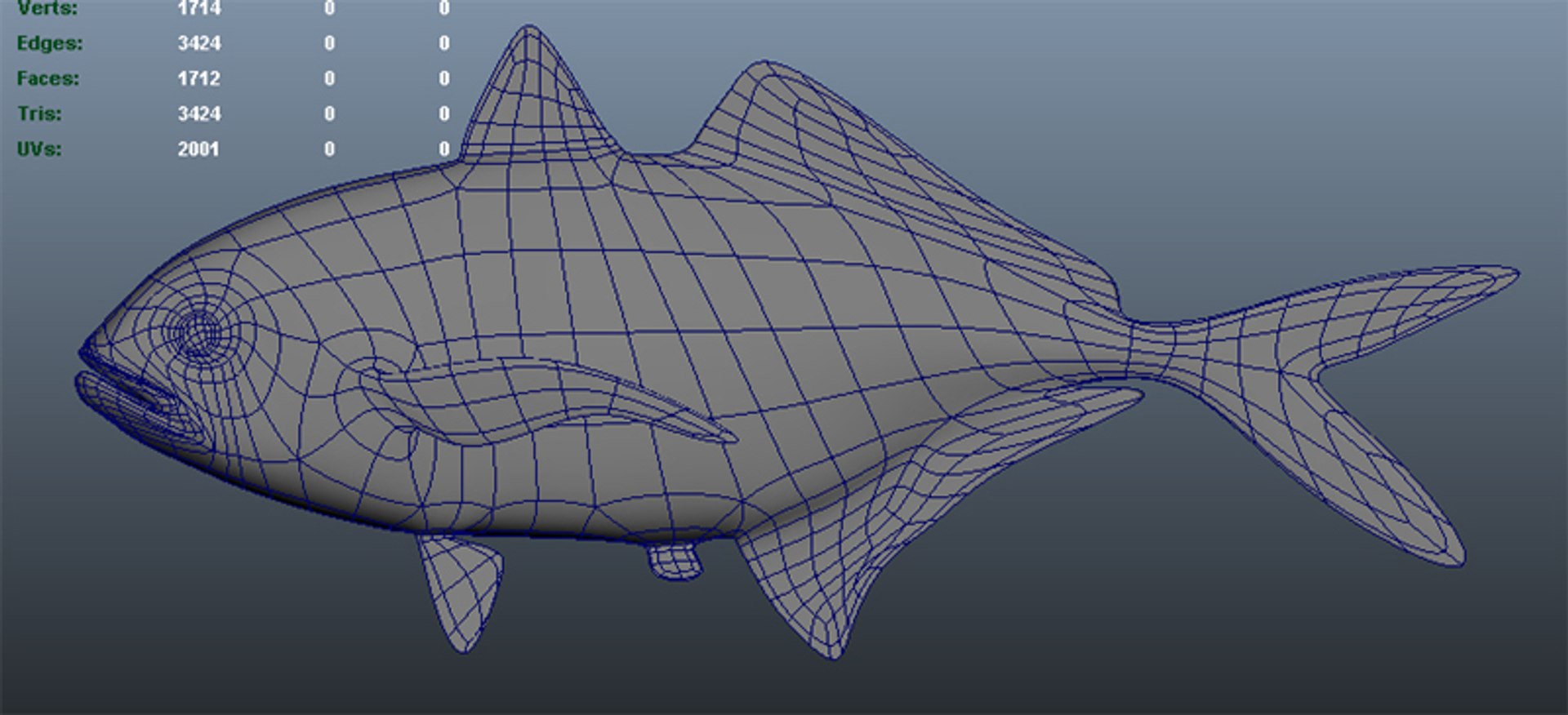Viewport: 1568px width, 715px height.
Task: Click the last zero in the UVs row
Action: coord(444,149)
